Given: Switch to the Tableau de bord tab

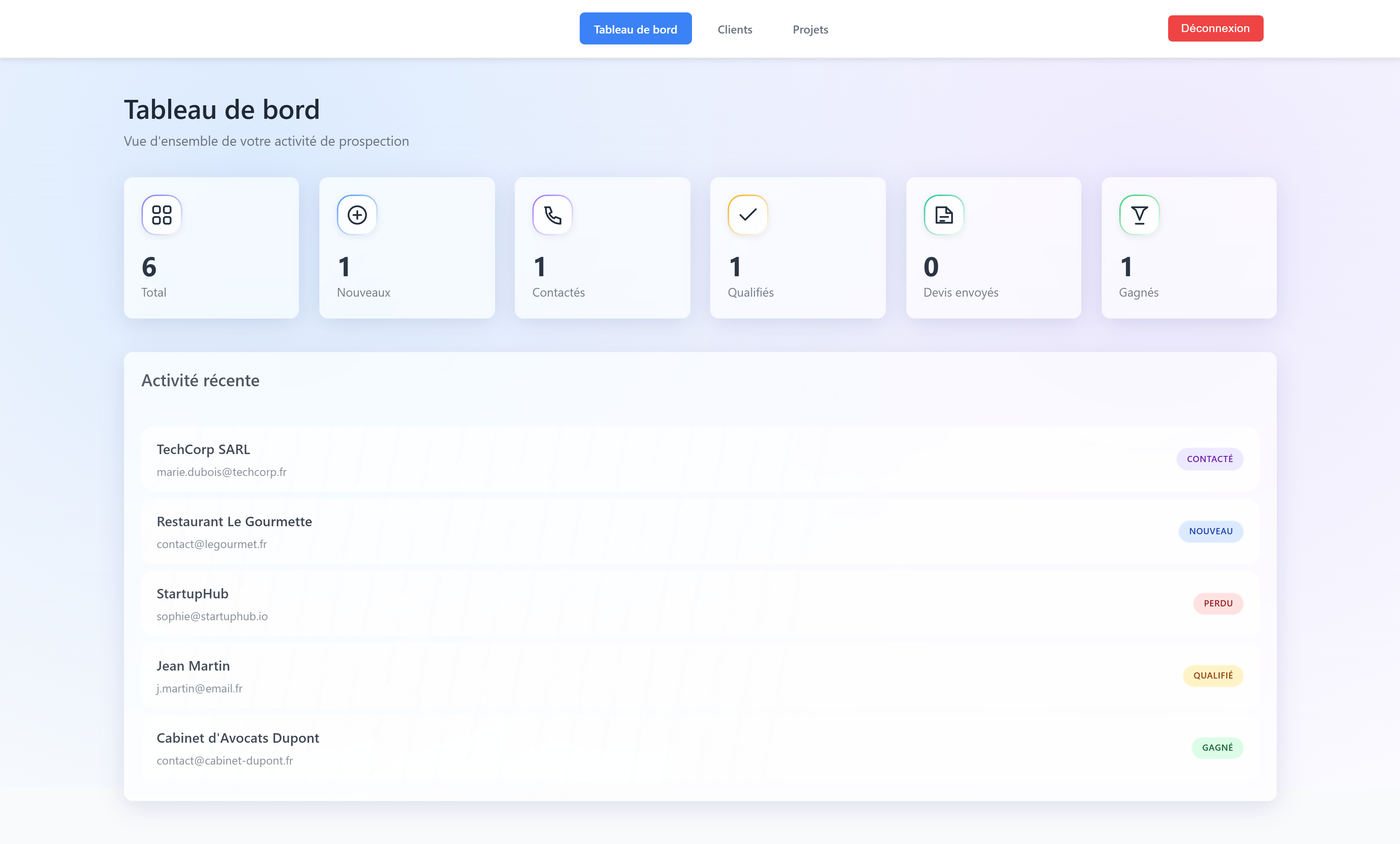Looking at the screenshot, I should click(635, 29).
